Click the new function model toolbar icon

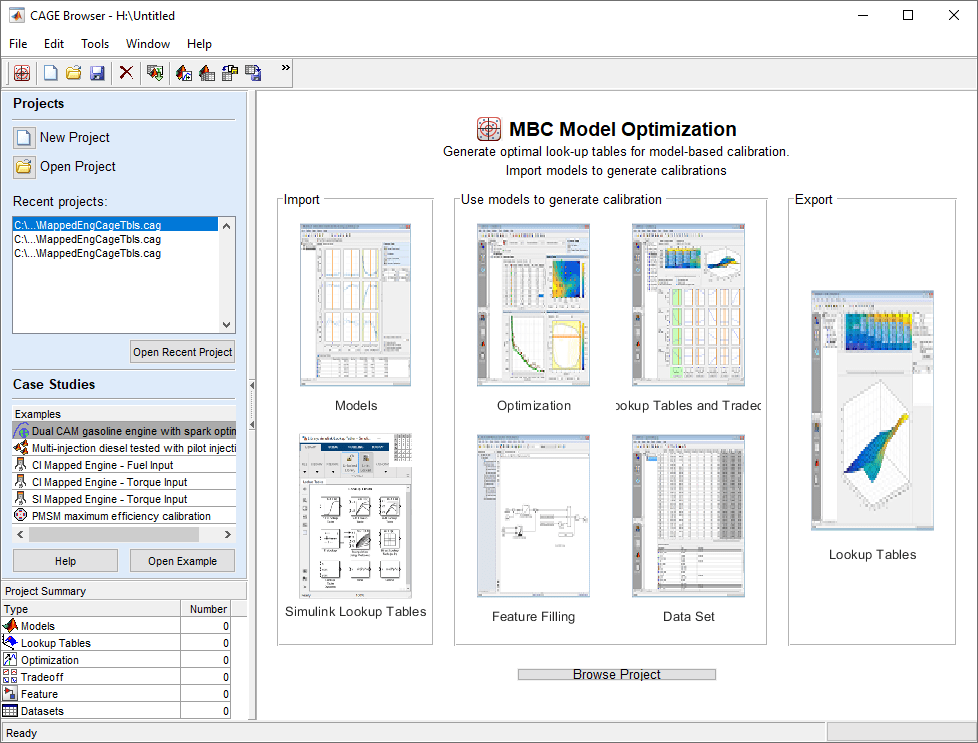tap(183, 73)
